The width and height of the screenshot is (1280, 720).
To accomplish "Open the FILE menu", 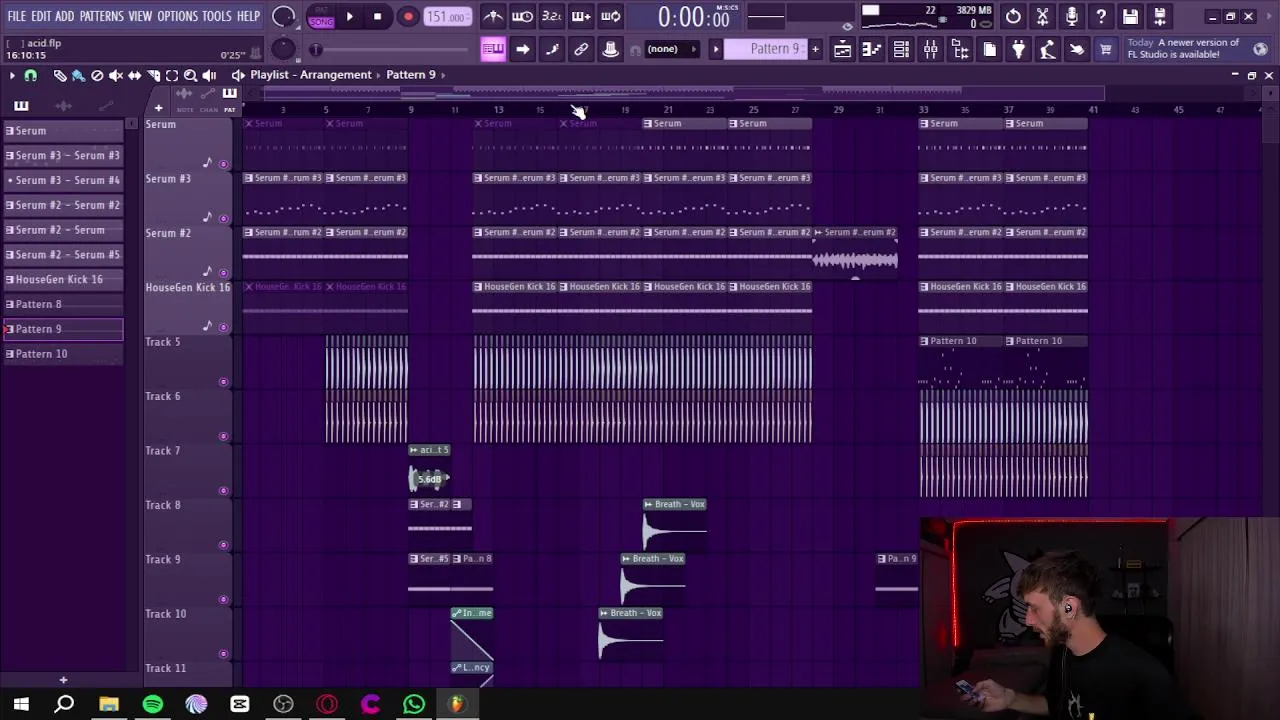I will [16, 16].
